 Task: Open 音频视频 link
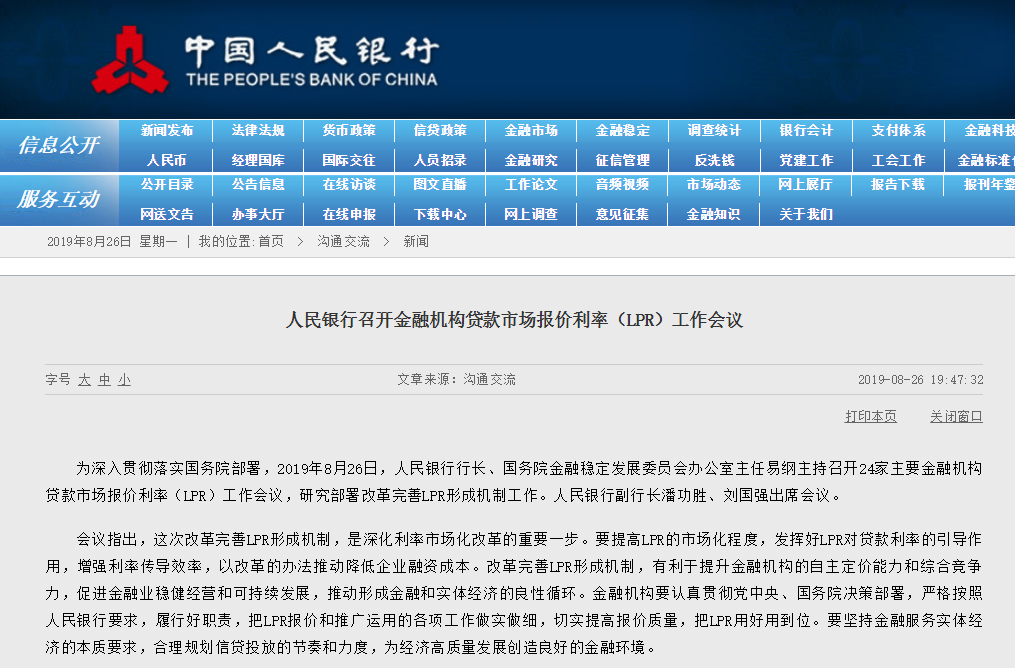coord(623,184)
